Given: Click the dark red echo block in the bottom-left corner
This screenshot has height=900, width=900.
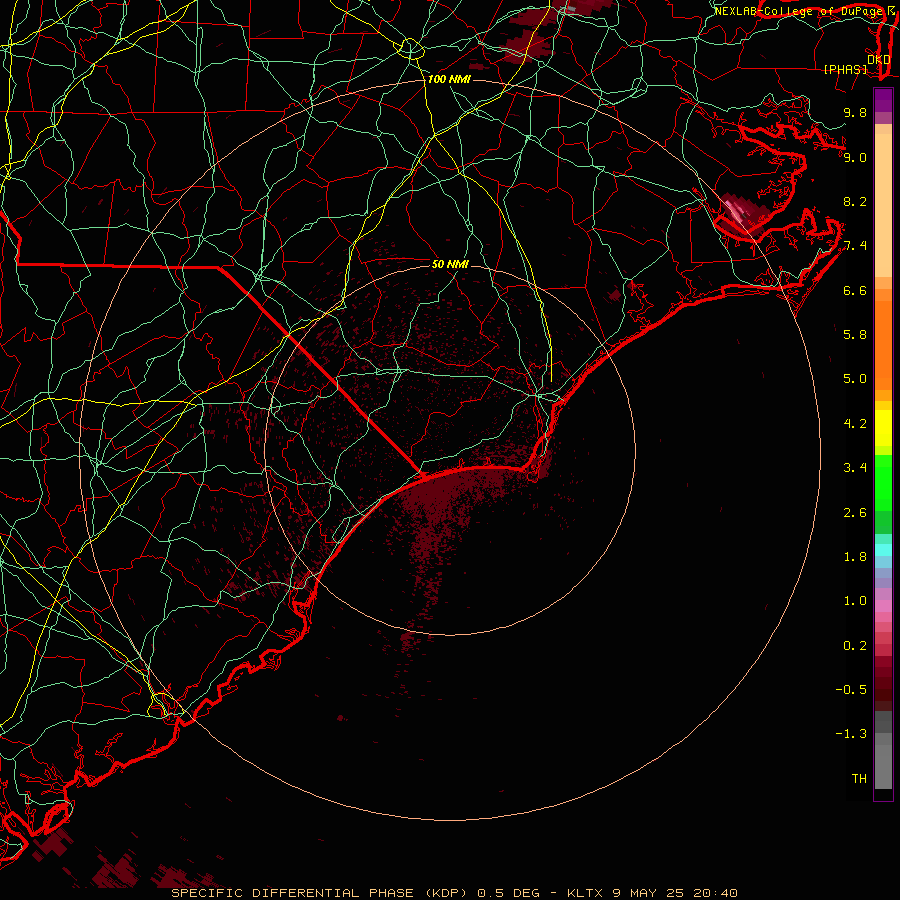Looking at the screenshot, I should [53, 844].
